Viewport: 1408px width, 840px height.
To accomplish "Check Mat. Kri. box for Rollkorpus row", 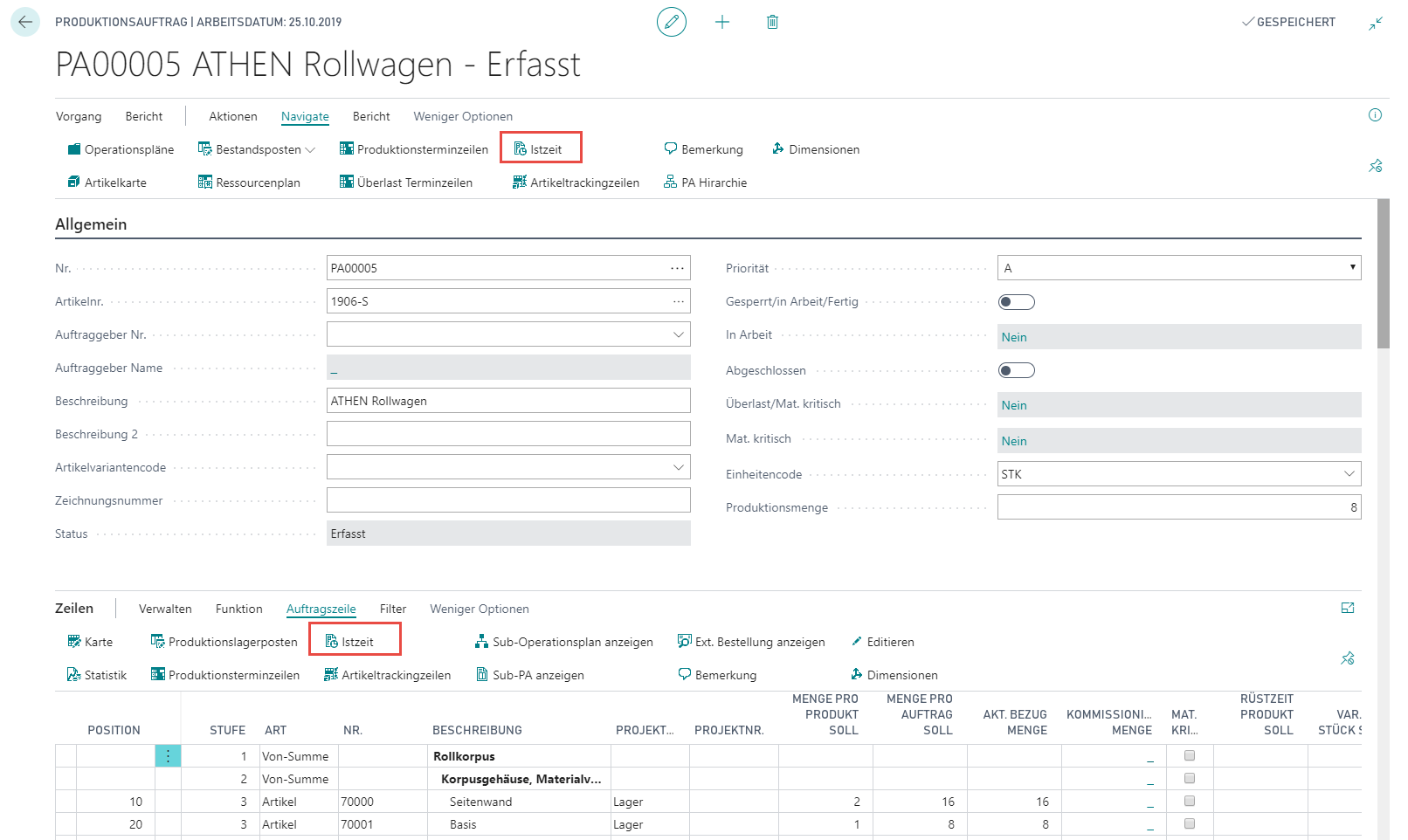I will (1190, 755).
